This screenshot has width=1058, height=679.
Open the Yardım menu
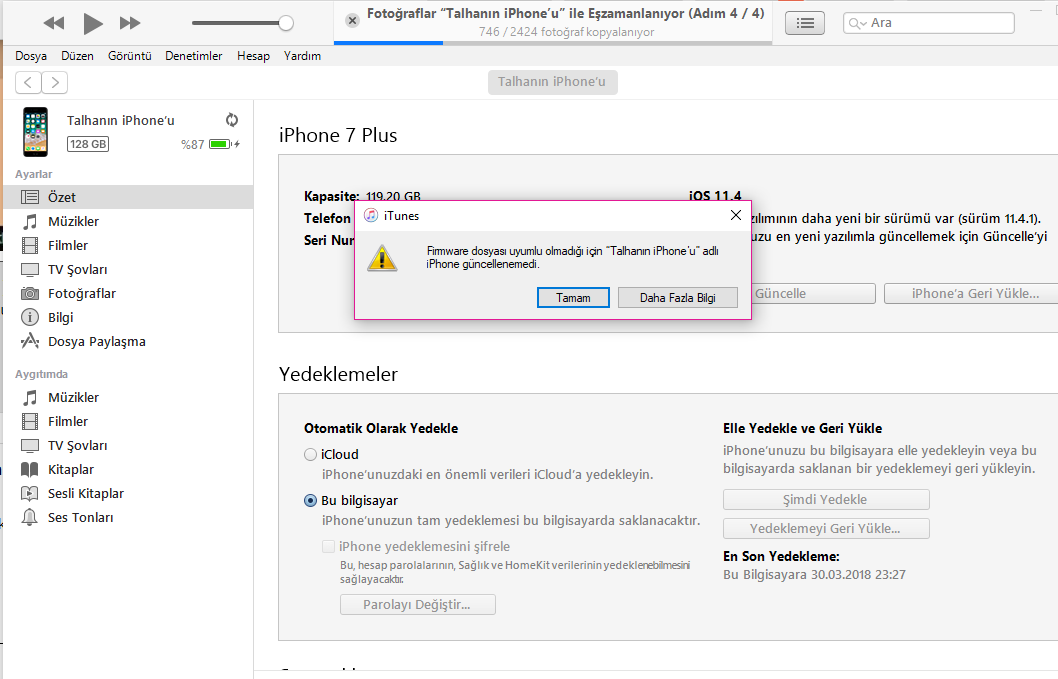click(302, 56)
